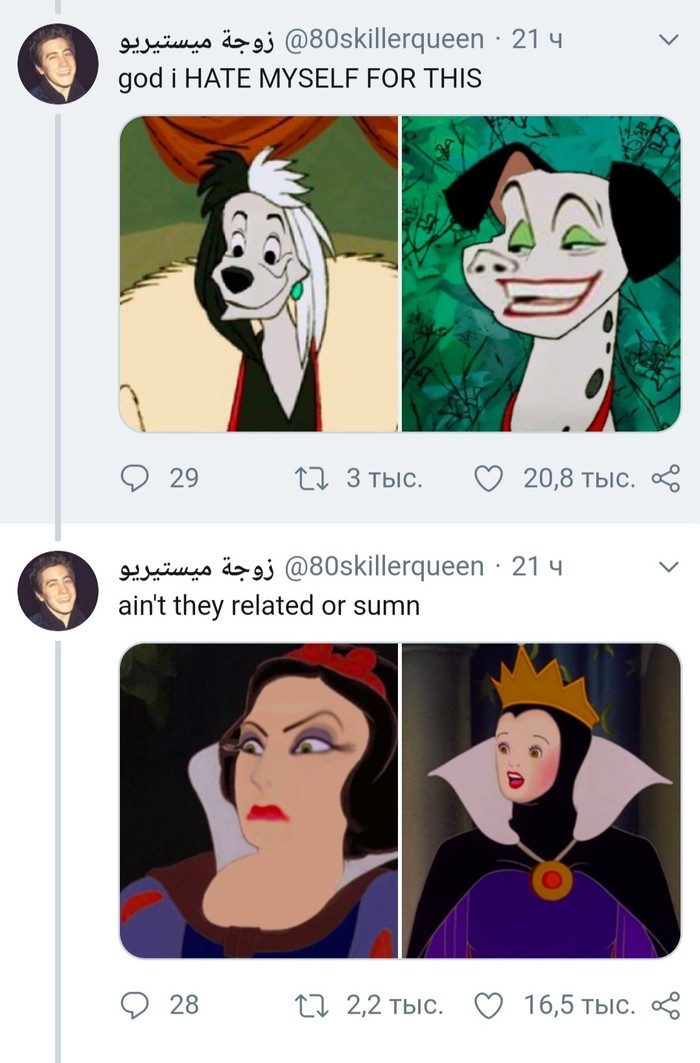Screen dimensions: 700x1063
Task: Share the second tweet via share icon
Action: point(665,1003)
